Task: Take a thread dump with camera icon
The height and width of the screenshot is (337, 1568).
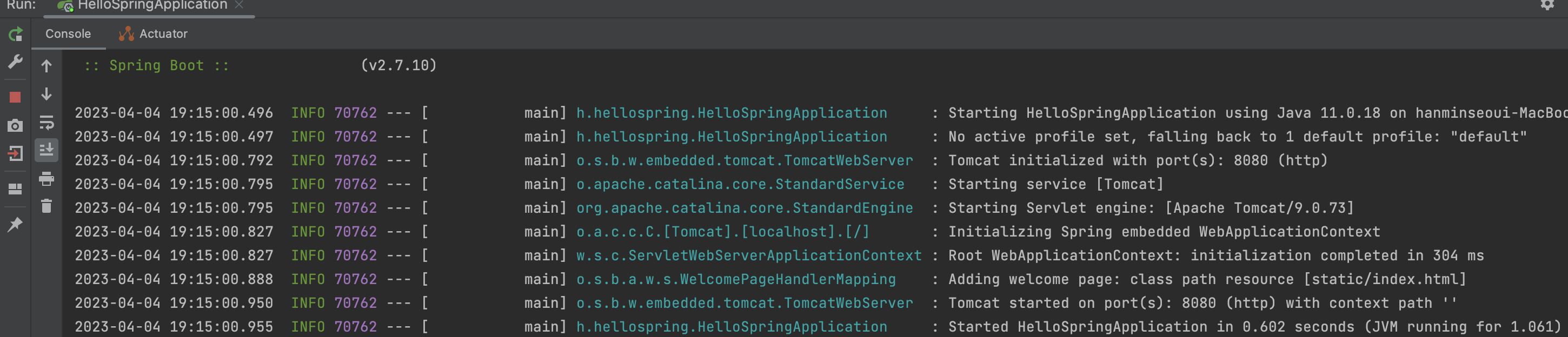Action: click(15, 125)
